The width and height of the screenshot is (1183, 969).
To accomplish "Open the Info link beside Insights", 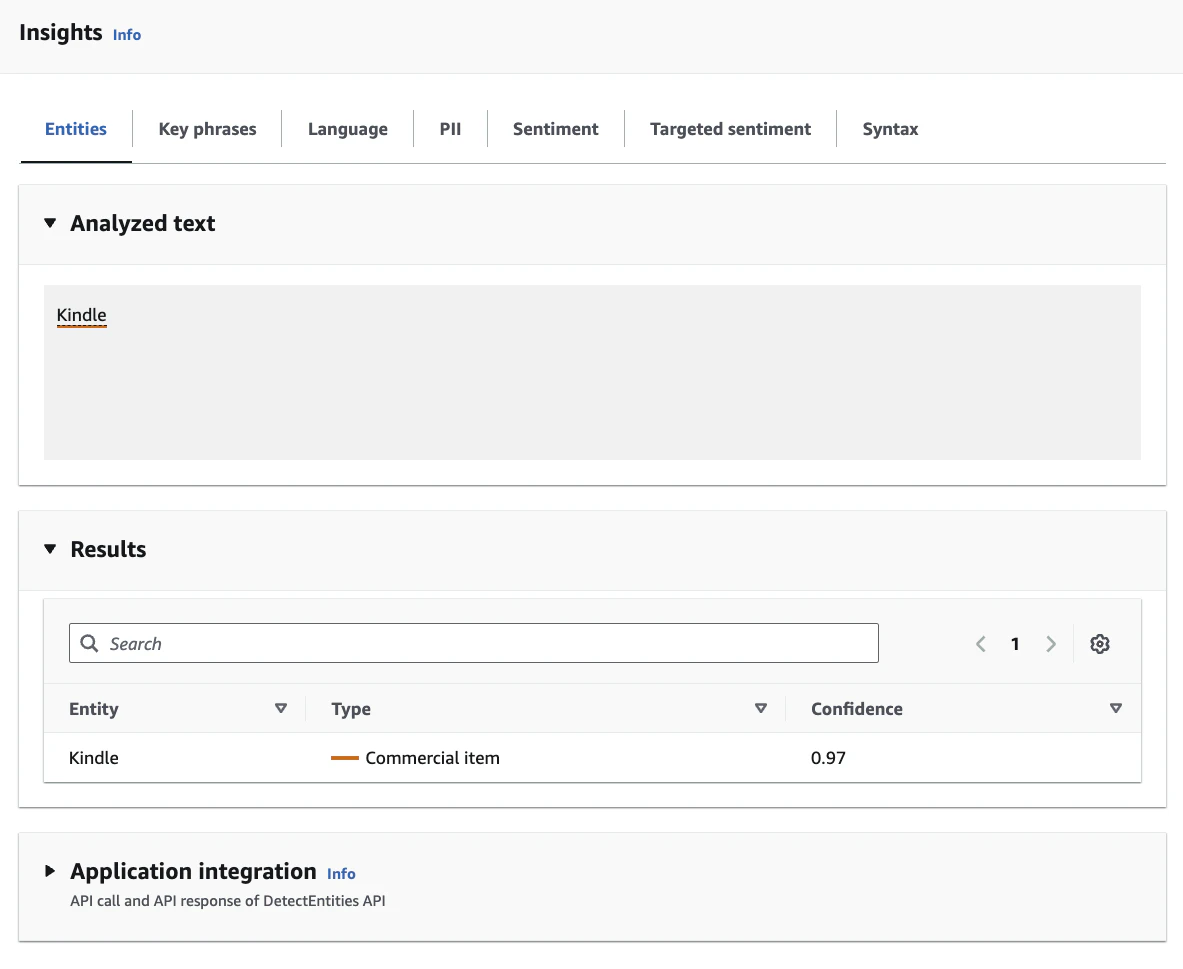I will pyautogui.click(x=127, y=35).
